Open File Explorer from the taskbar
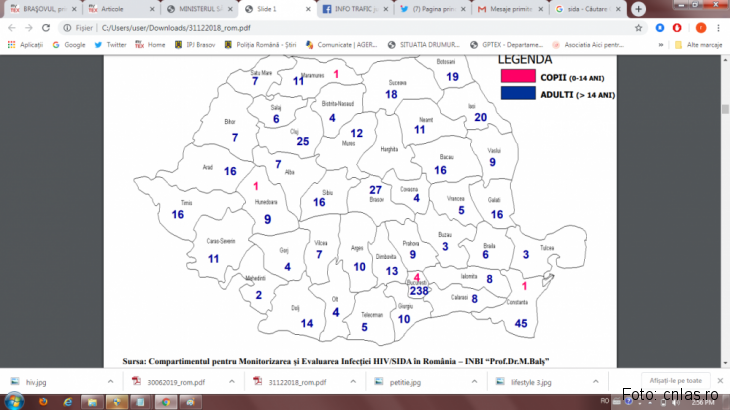Screen dimensions: 730x410 click(92, 402)
